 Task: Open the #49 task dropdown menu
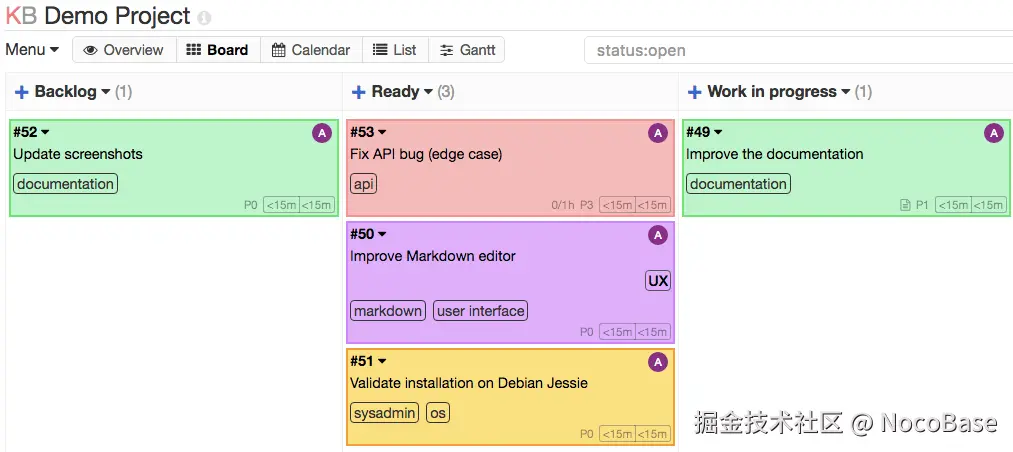(704, 132)
